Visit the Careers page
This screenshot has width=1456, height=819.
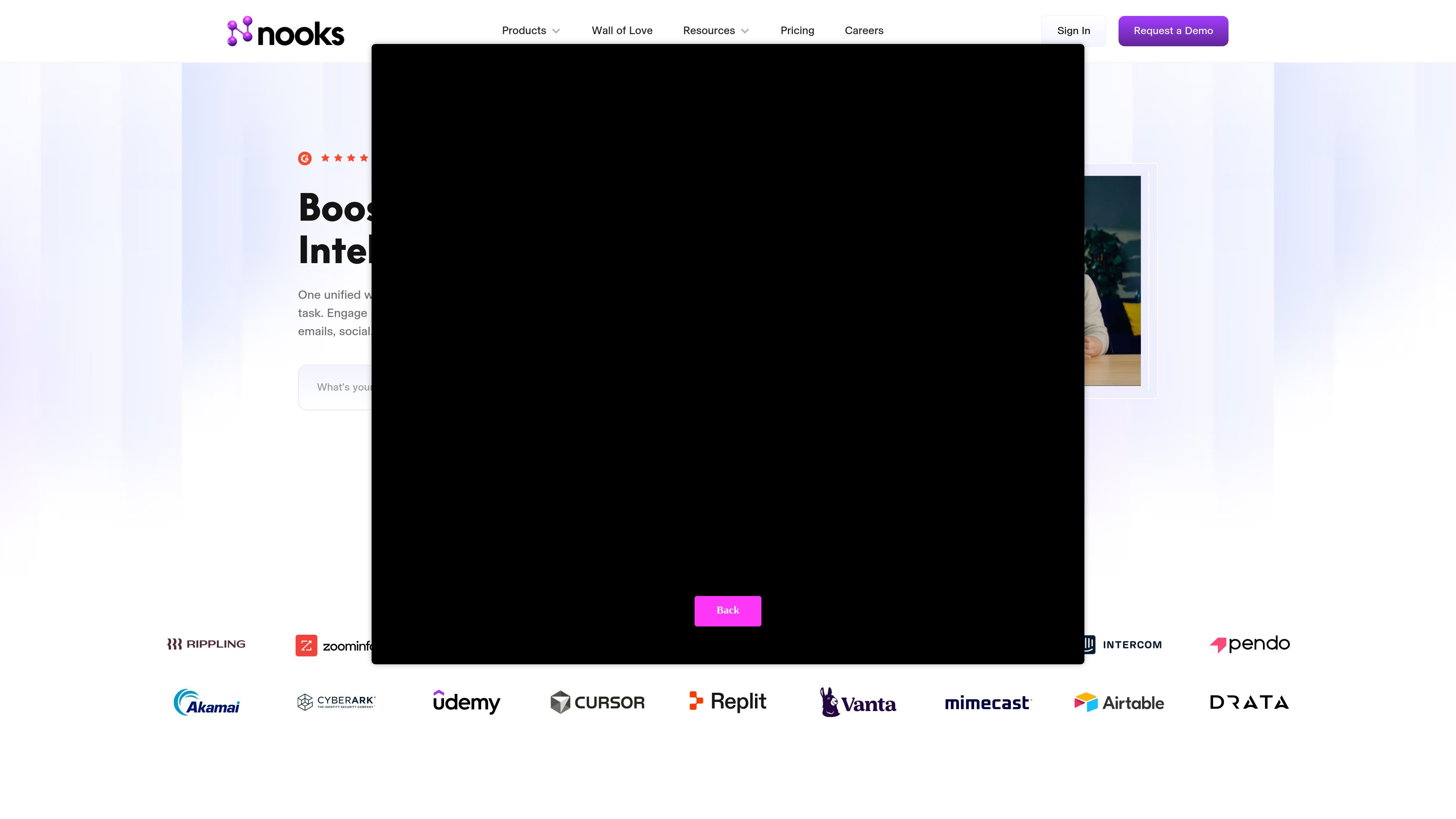tap(864, 30)
